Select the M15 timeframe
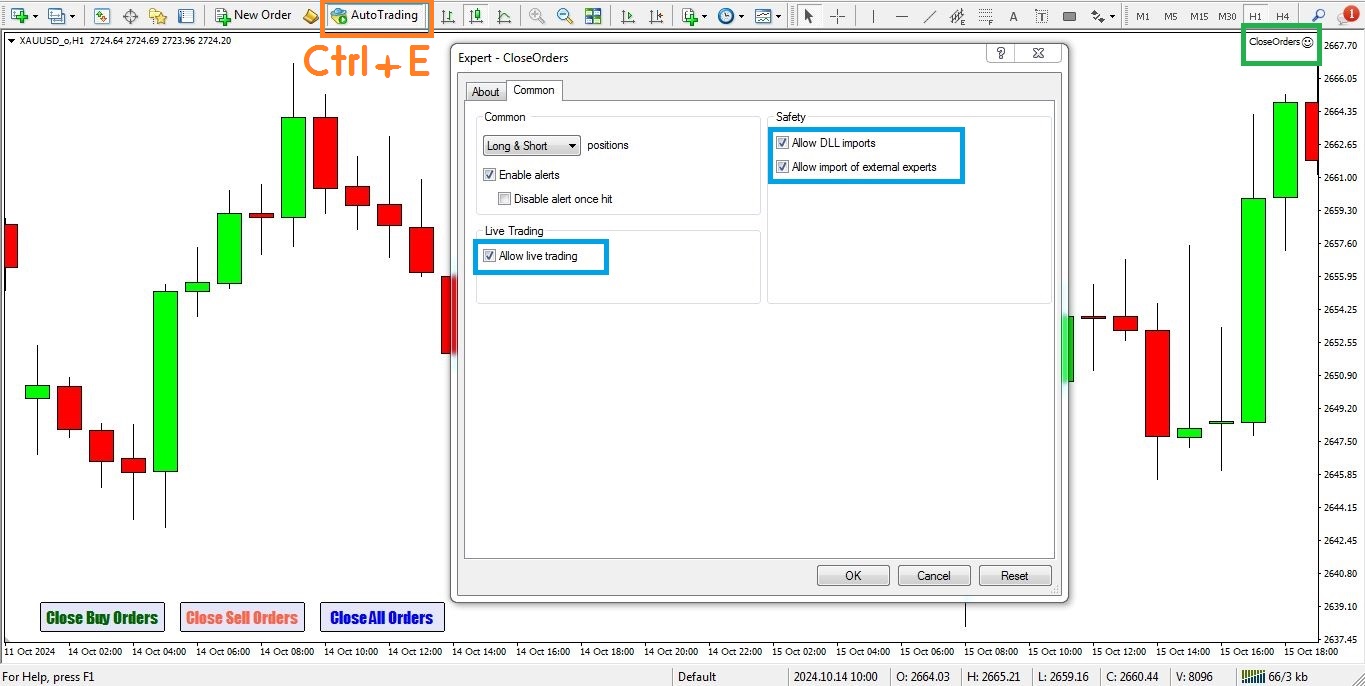The width and height of the screenshot is (1365, 686). click(x=1198, y=16)
